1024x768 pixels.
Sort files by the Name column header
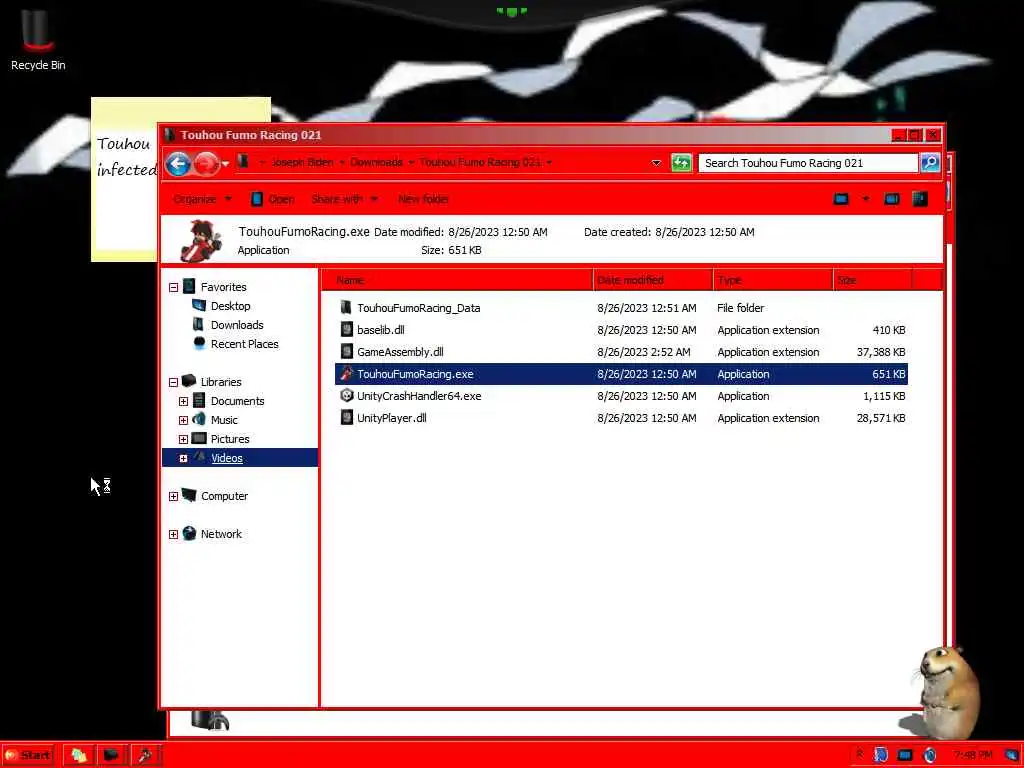pos(458,280)
